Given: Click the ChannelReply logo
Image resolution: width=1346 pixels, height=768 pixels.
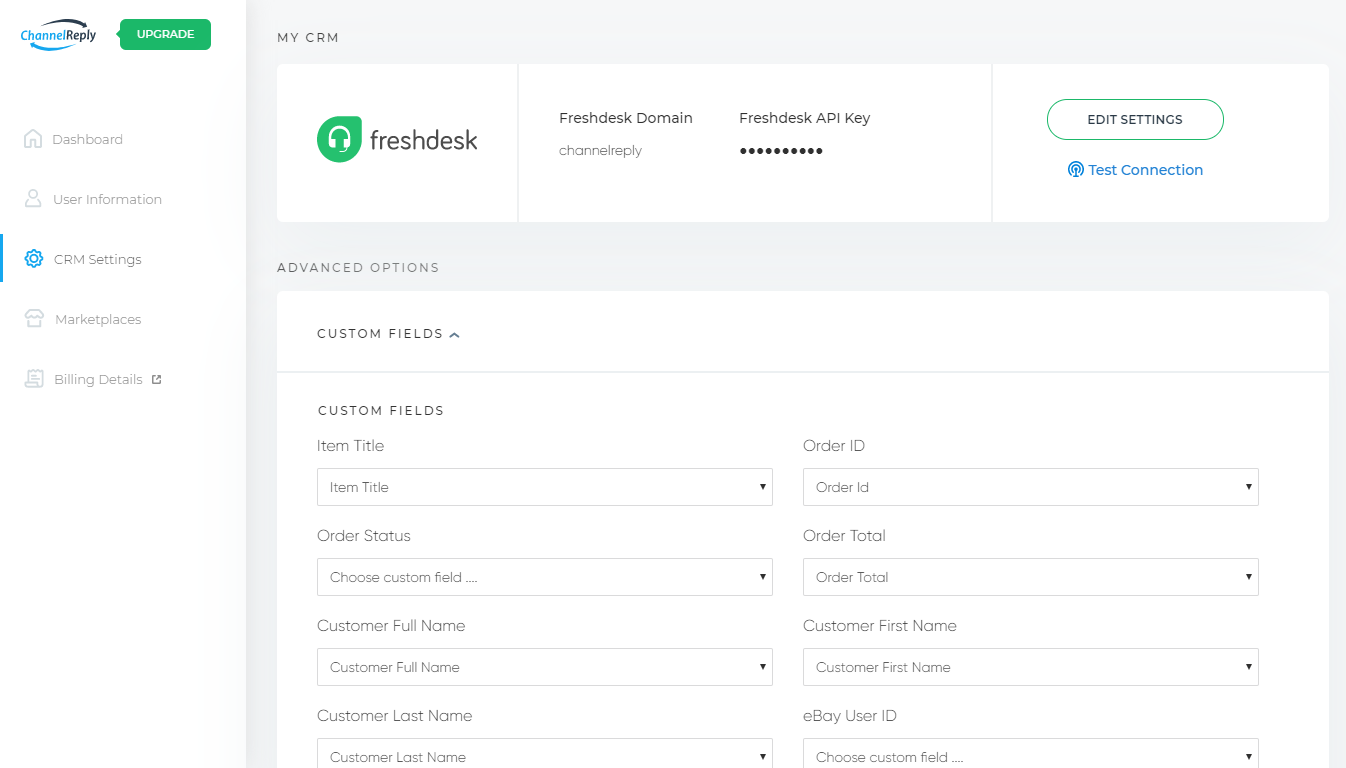Looking at the screenshot, I should [x=58, y=35].
